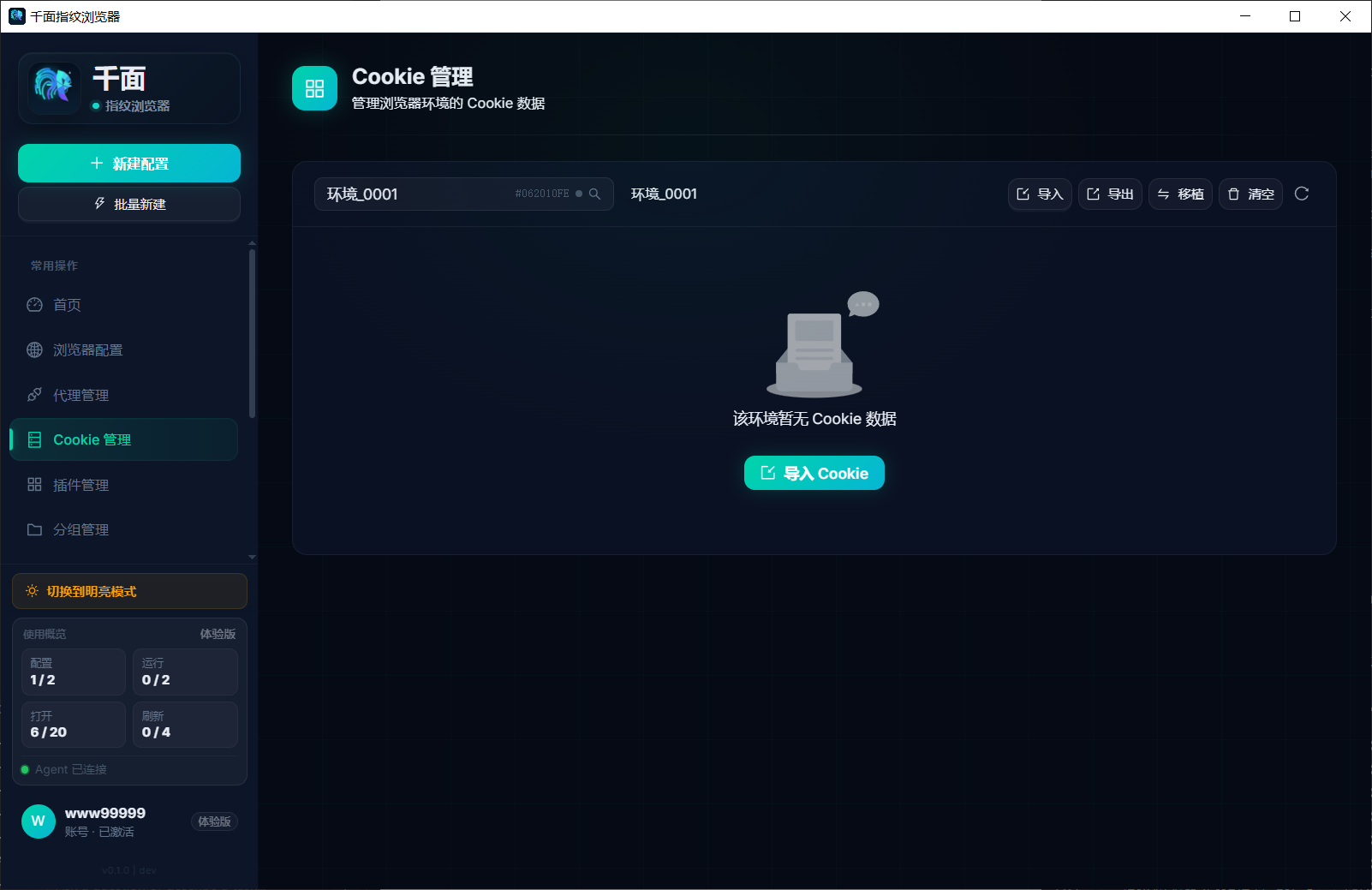This screenshot has width=1372, height=890.
Task: Click the 导出 toolbar button
Action: [x=1110, y=194]
